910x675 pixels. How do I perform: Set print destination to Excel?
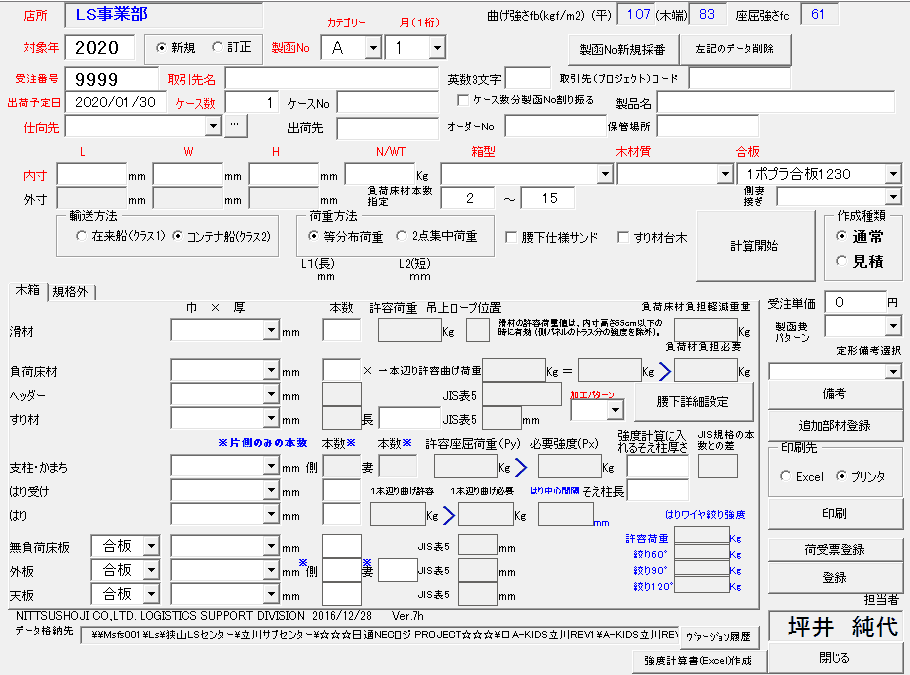[786, 476]
